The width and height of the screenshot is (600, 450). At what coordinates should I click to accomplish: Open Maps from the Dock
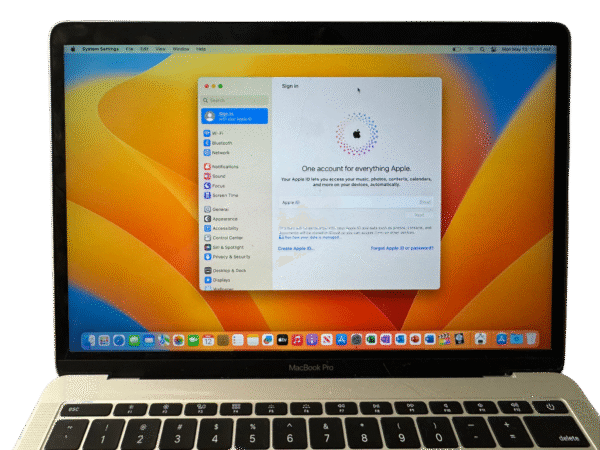coord(164,340)
